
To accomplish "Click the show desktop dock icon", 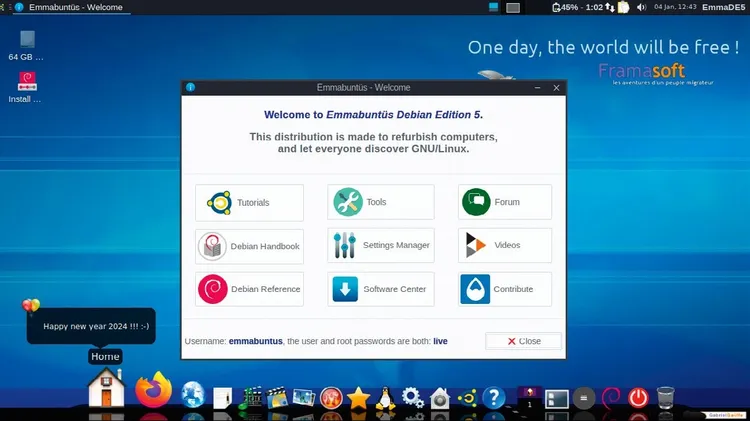I will click(x=557, y=399).
